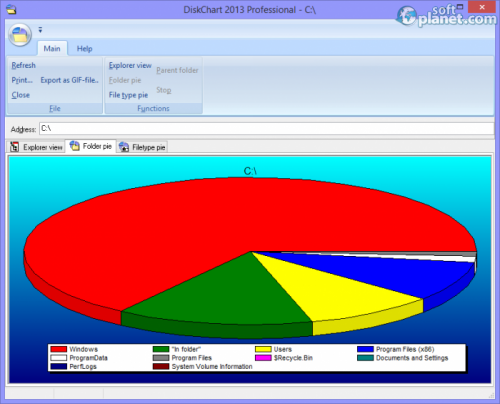Open the quick access toolbar dropdown arrow
The height and width of the screenshot is (404, 500).
[40, 30]
